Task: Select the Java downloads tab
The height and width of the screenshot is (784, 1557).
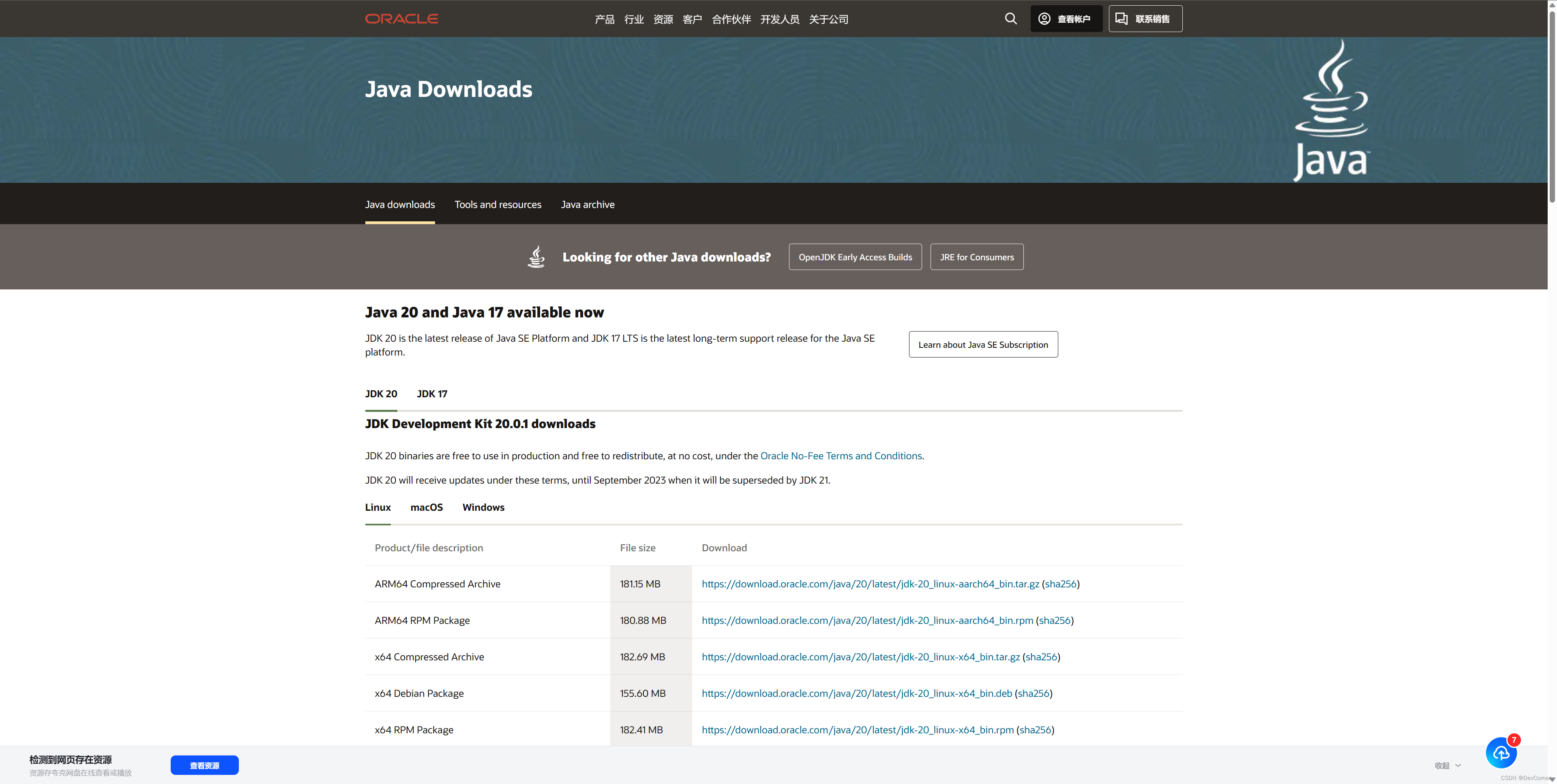Action: (x=400, y=204)
